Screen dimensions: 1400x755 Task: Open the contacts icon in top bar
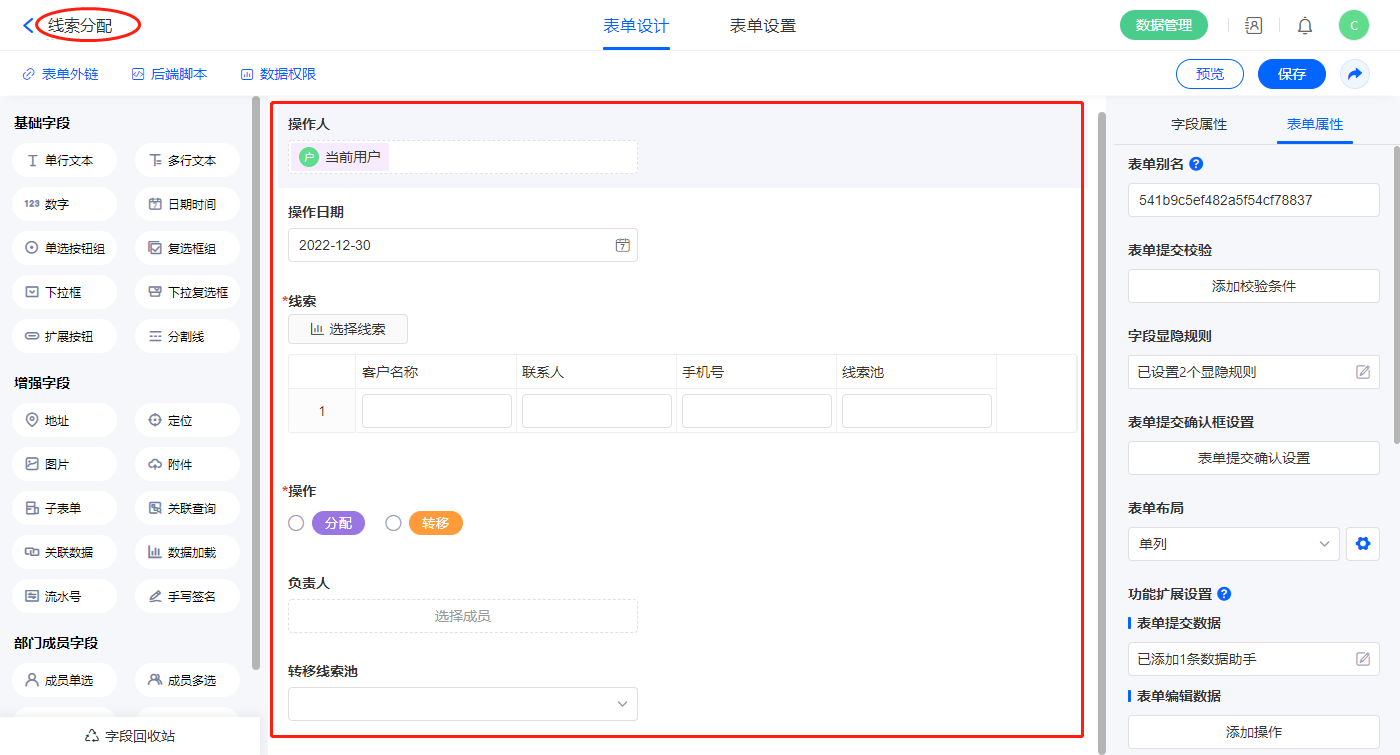pyautogui.click(x=1253, y=26)
